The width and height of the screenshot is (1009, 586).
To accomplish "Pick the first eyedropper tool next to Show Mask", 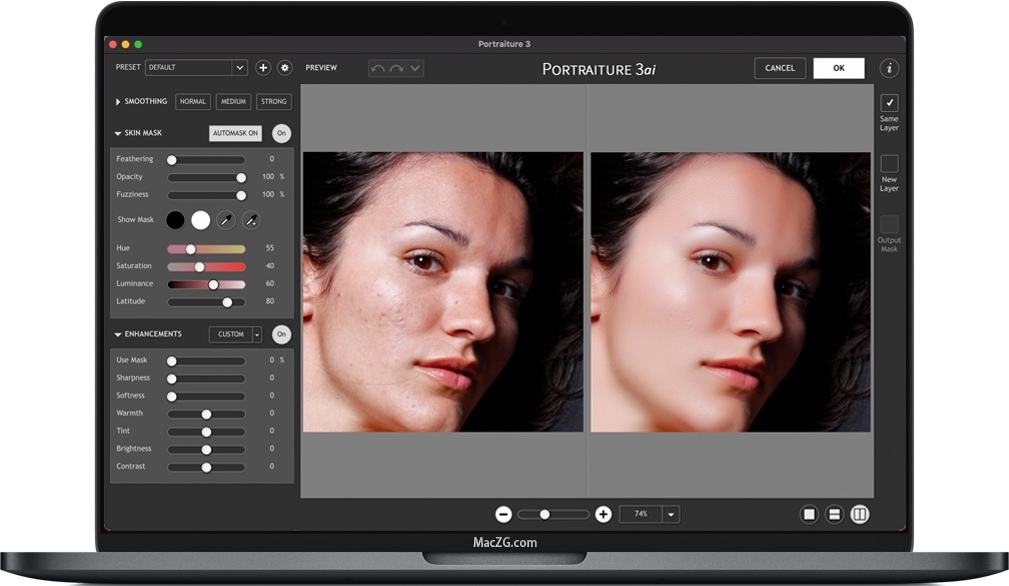I will pos(227,220).
